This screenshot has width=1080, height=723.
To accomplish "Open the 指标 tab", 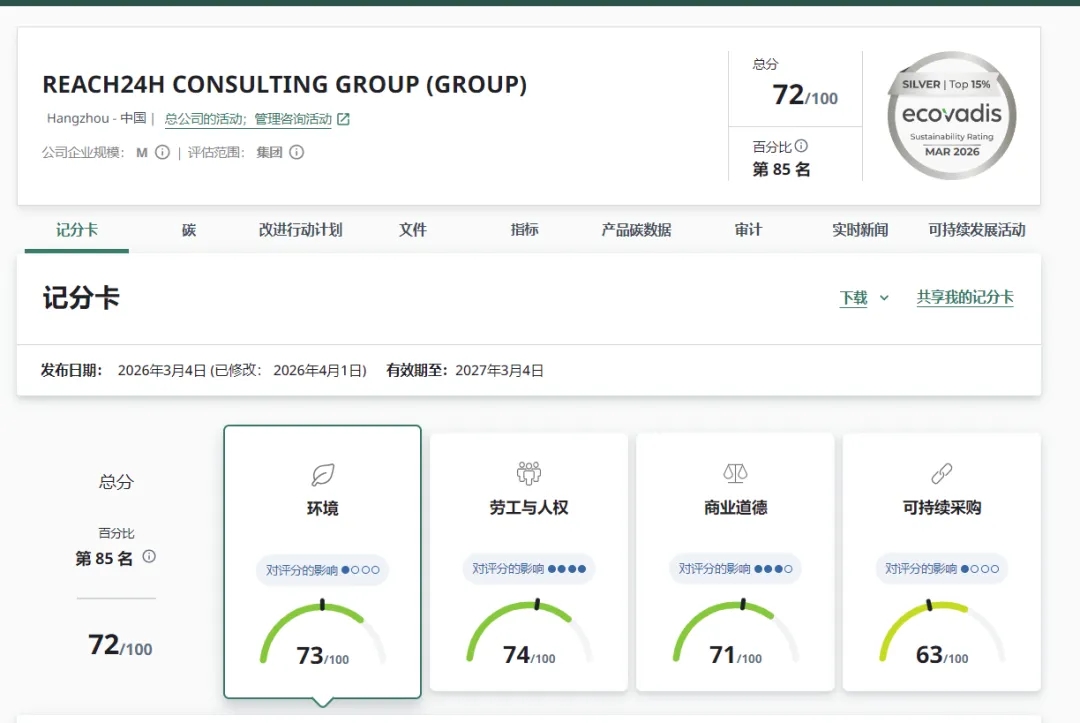I will (524, 230).
